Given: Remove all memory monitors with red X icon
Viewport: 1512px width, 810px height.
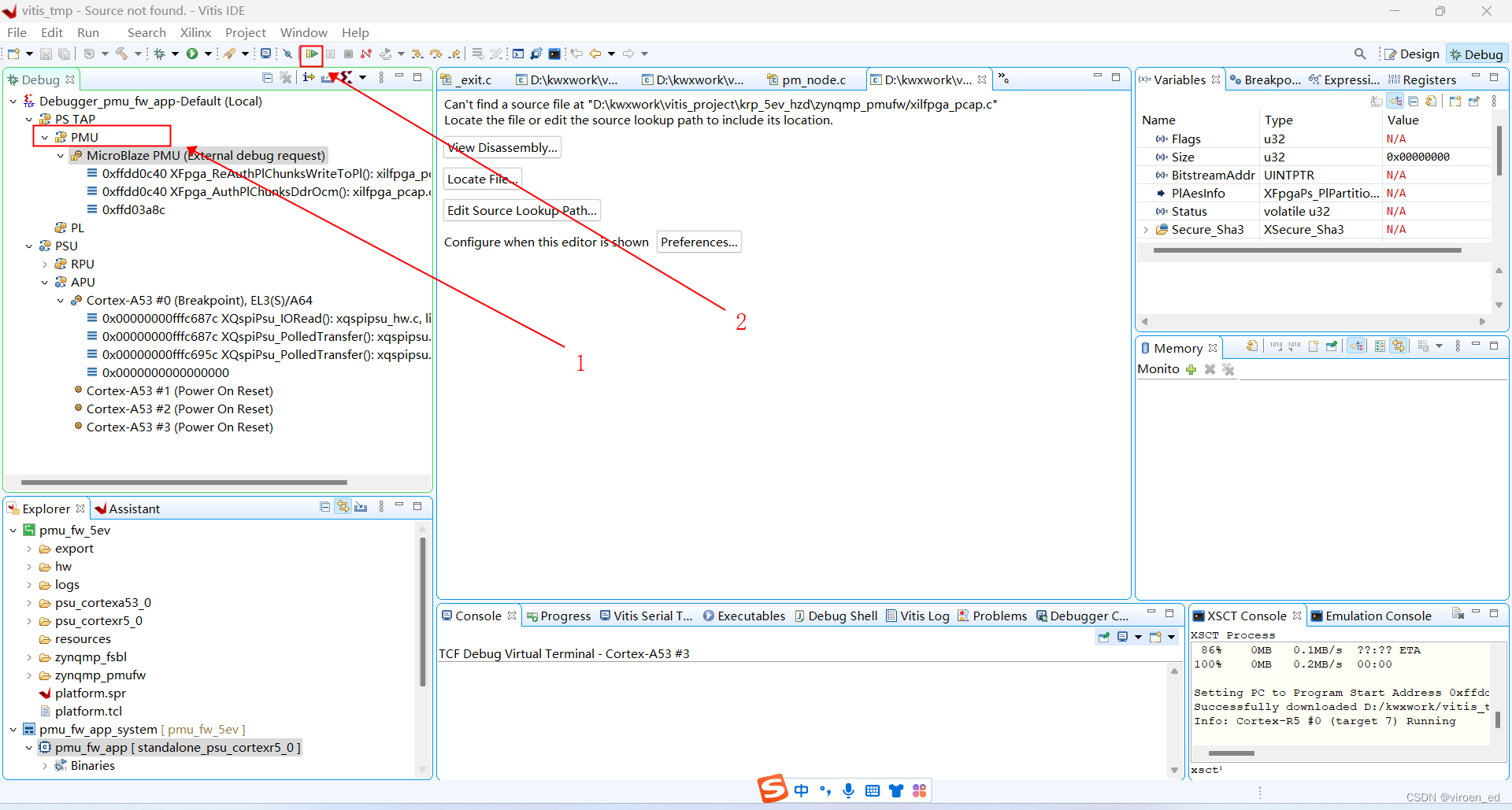Looking at the screenshot, I should click(1228, 369).
